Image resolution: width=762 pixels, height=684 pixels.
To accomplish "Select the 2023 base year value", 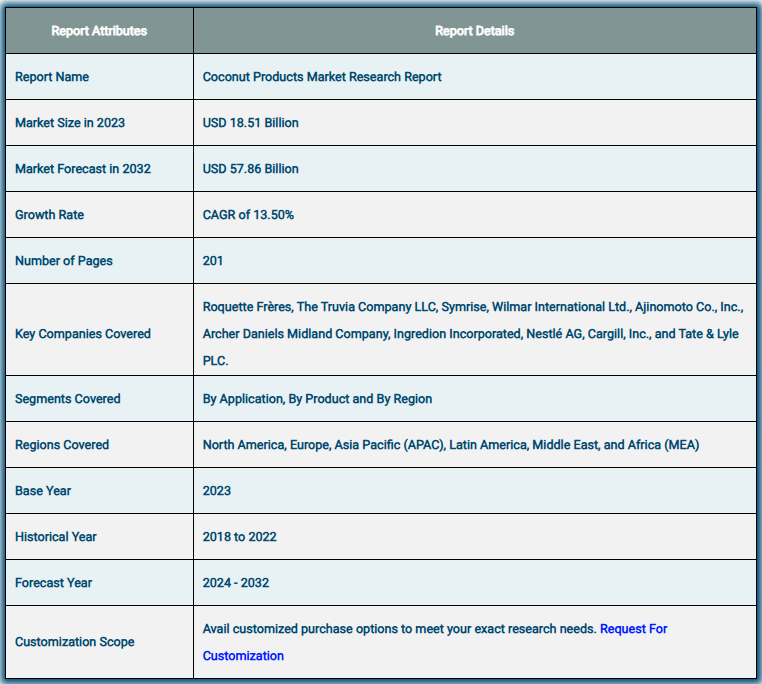I will [216, 491].
